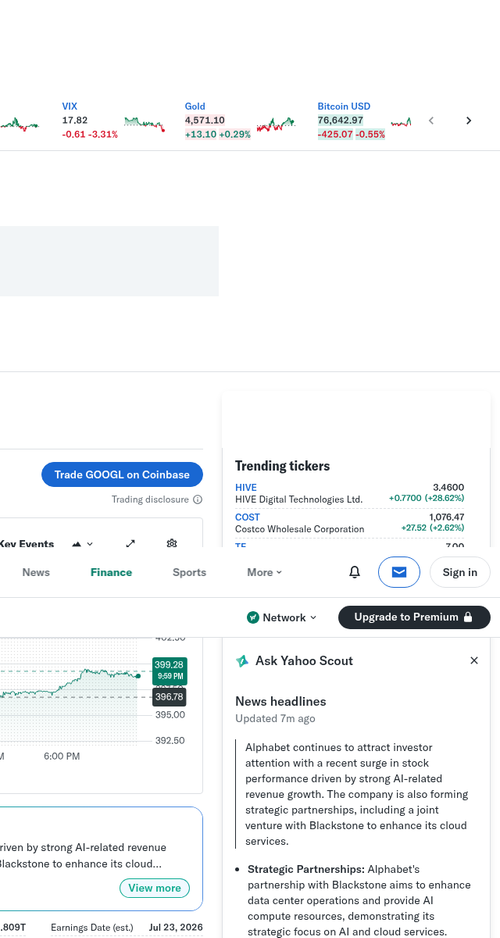Viewport: 500px width, 938px height.
Task: Expand the chart to fullscreen
Action: (130, 543)
